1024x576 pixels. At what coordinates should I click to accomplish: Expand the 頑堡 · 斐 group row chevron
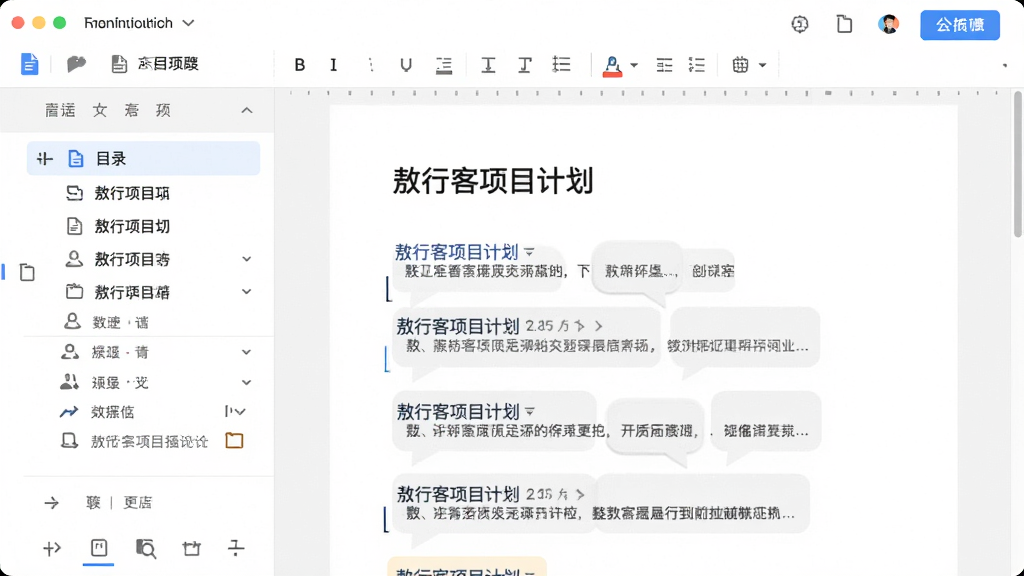click(x=246, y=383)
